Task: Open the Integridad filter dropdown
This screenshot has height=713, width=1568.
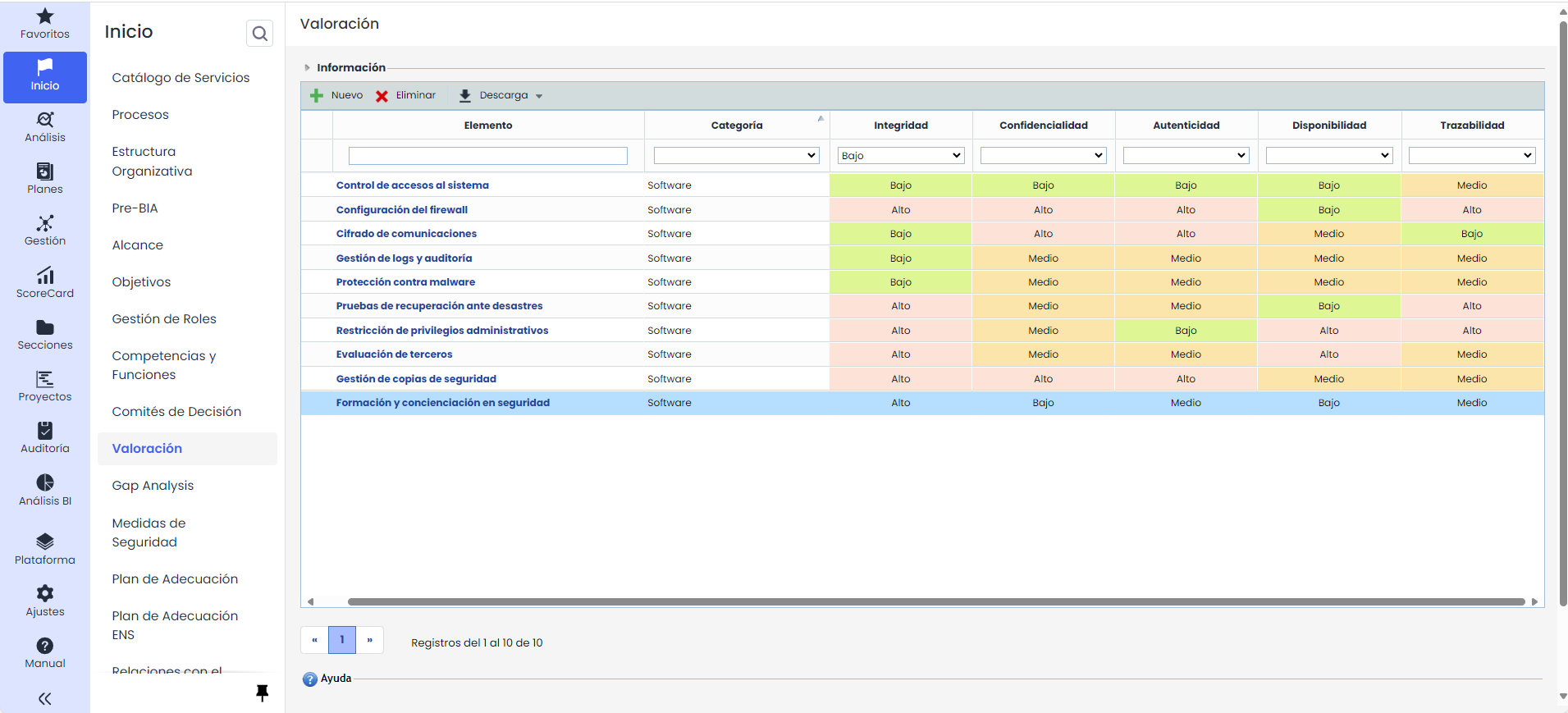Action: pos(900,156)
